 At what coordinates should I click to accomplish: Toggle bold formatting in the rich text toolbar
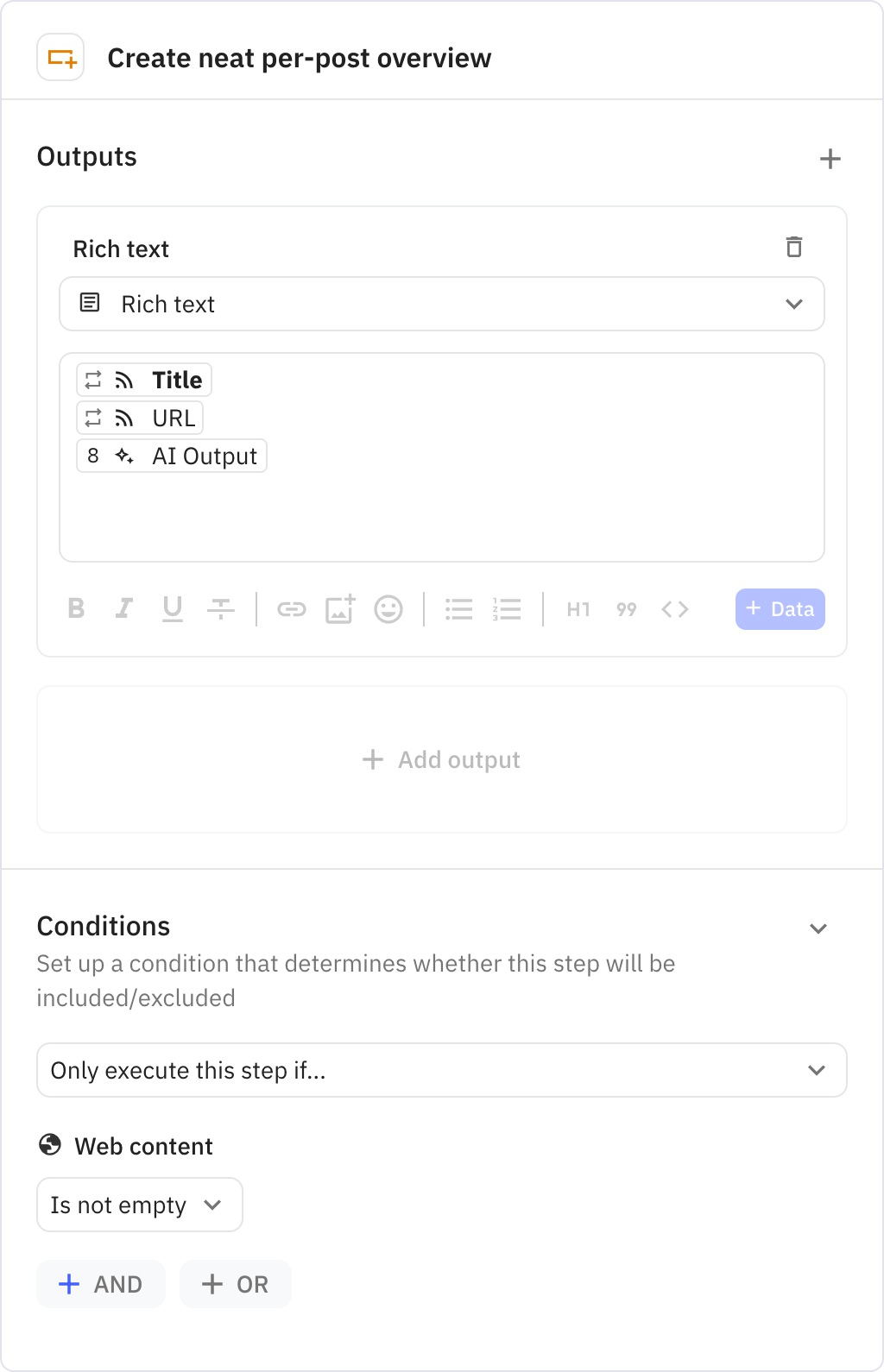coord(76,609)
